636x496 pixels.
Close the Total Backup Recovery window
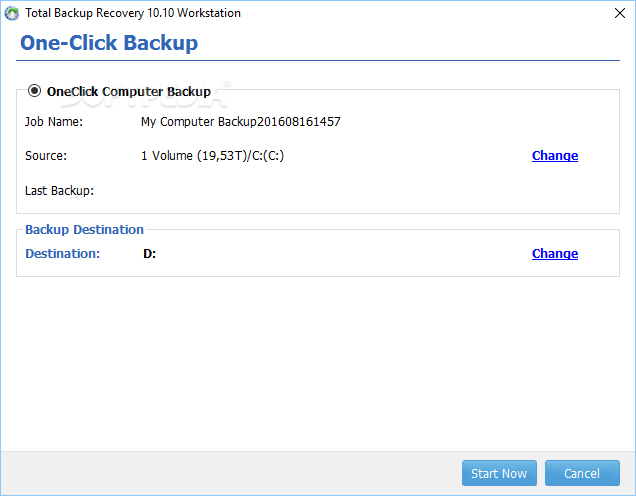coord(620,13)
